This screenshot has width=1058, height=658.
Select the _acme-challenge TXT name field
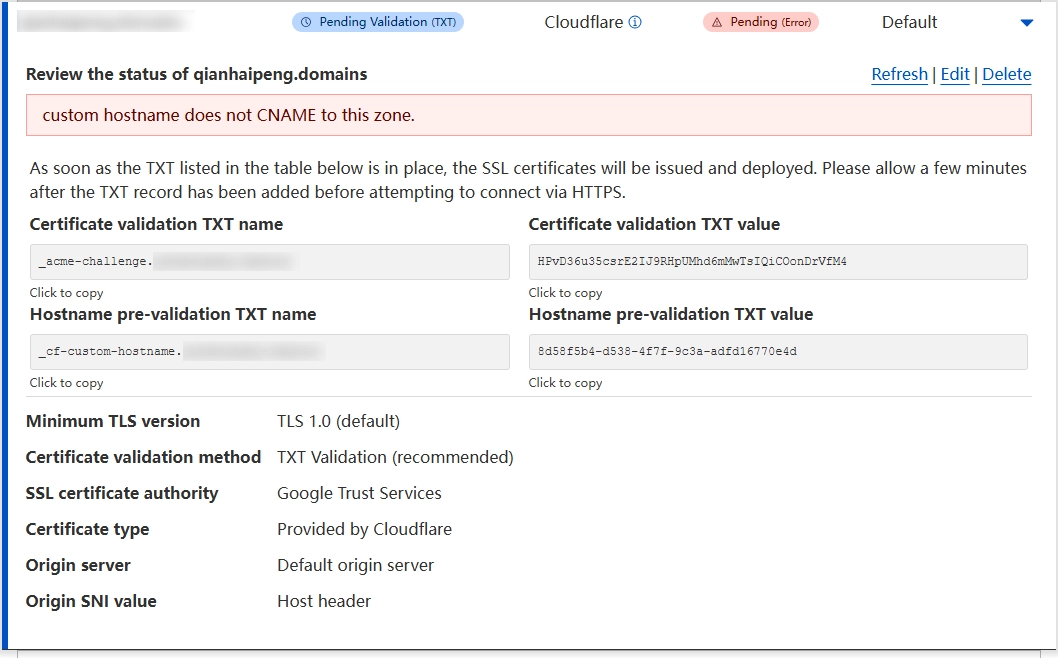[x=269, y=262]
